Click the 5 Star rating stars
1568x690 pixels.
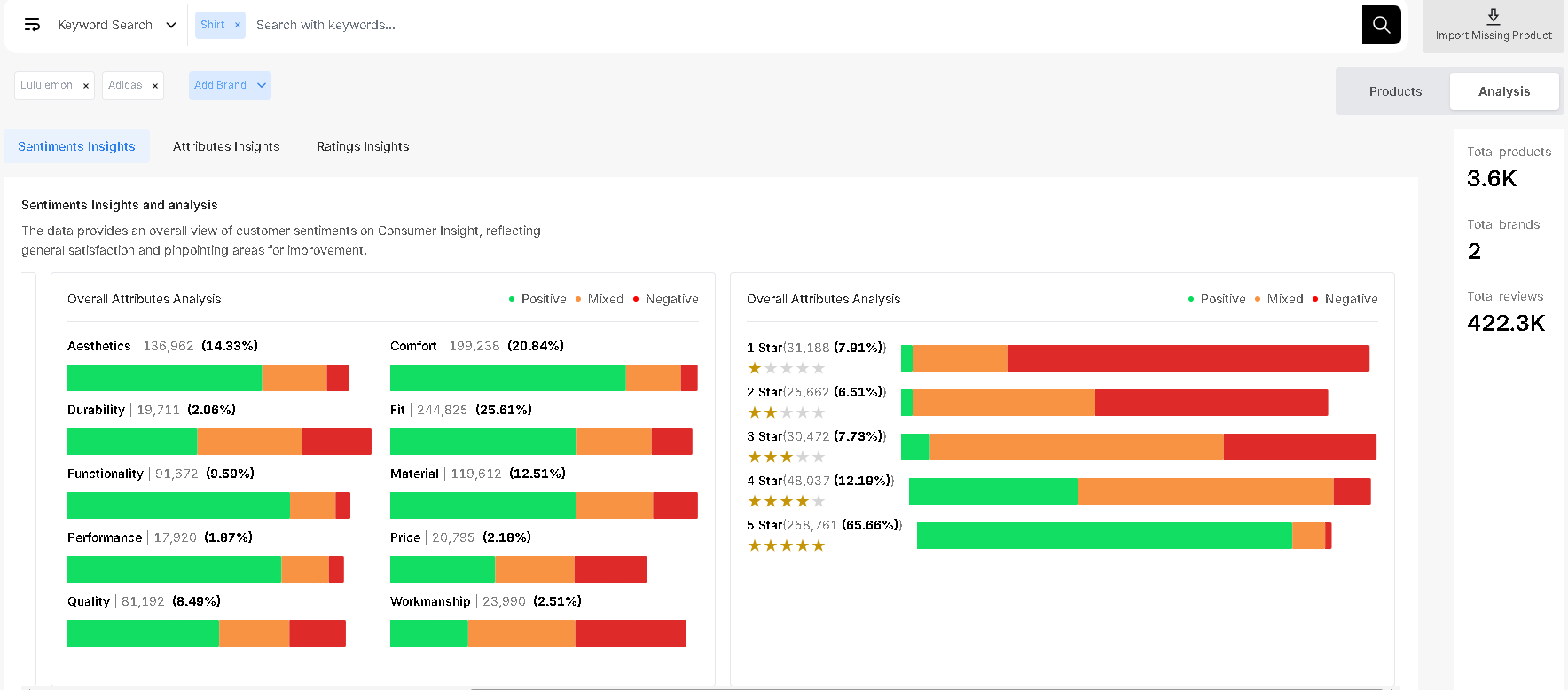(787, 545)
